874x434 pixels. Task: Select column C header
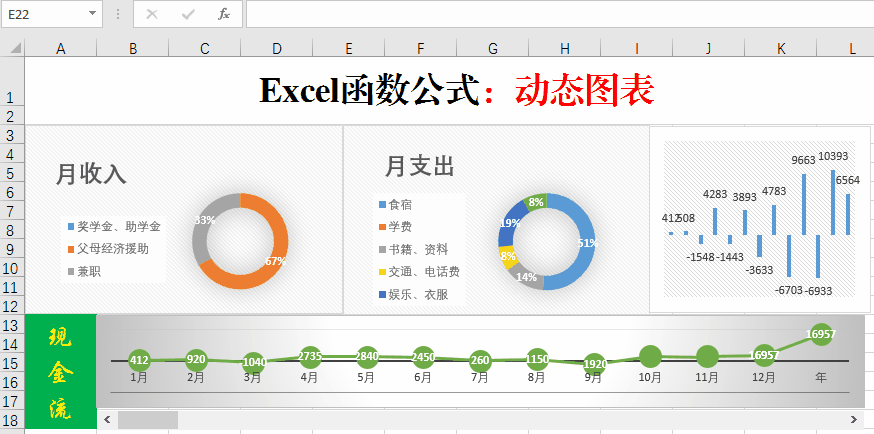pyautogui.click(x=205, y=49)
